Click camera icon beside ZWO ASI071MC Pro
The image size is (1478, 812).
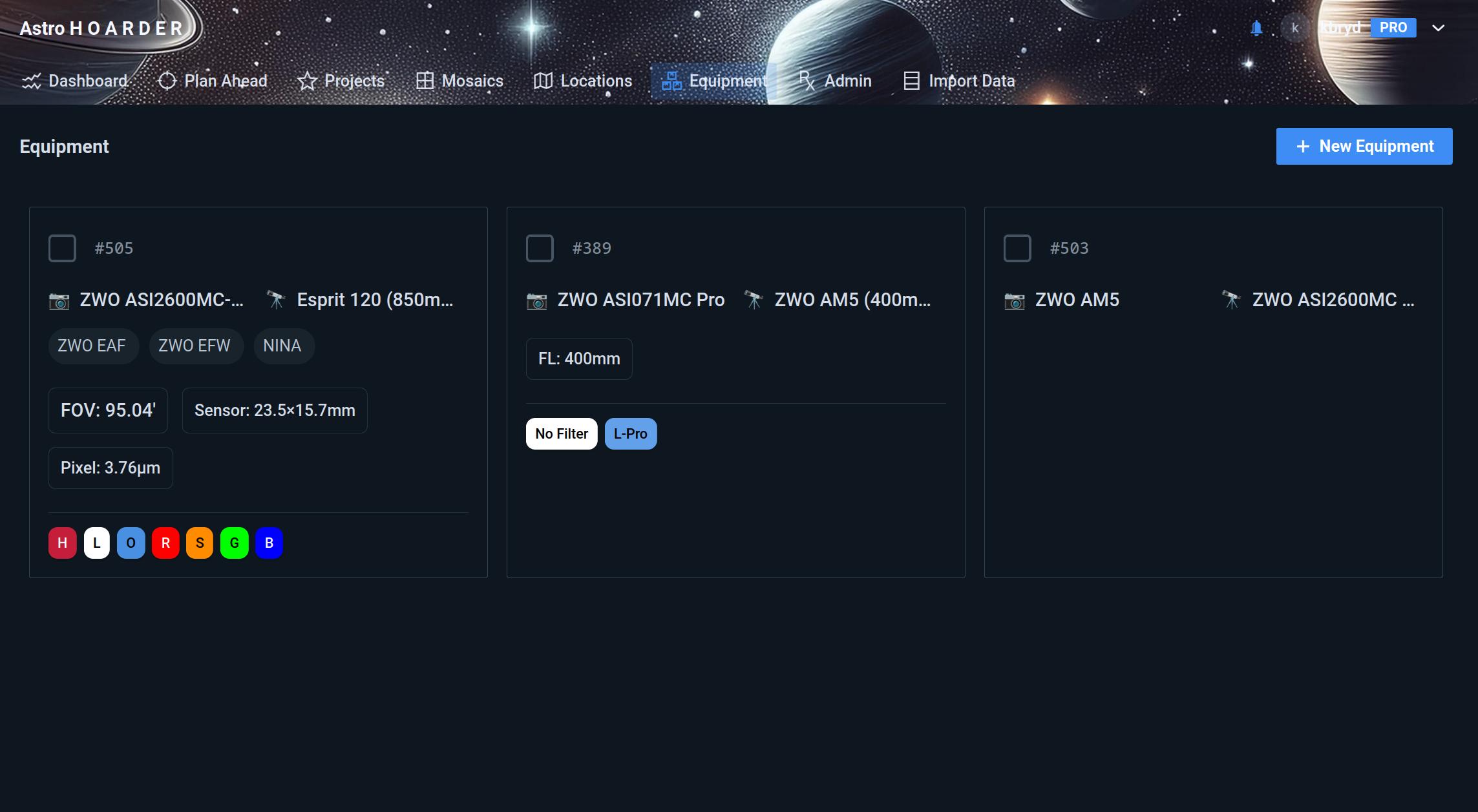pyautogui.click(x=536, y=300)
